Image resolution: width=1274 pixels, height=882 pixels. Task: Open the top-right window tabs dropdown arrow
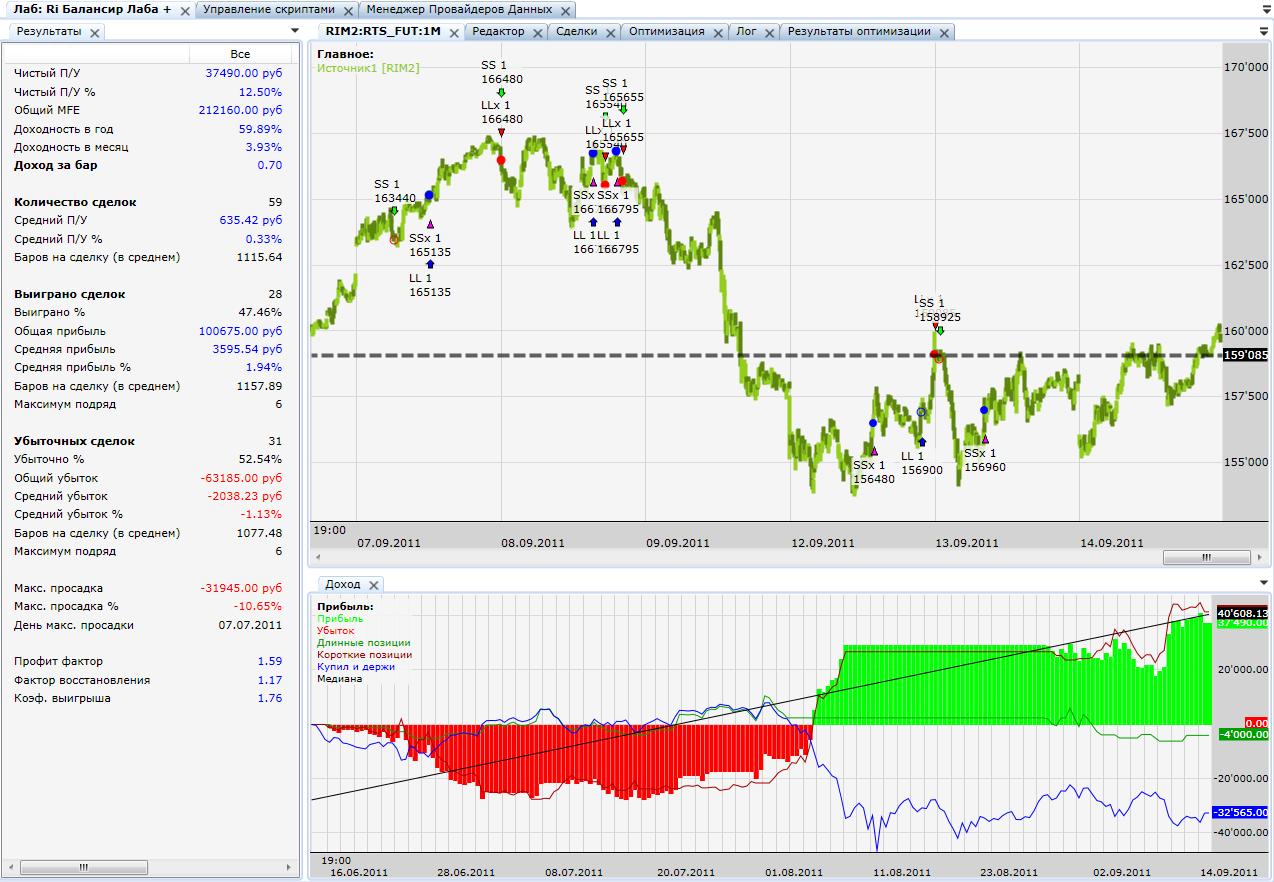point(1264,9)
